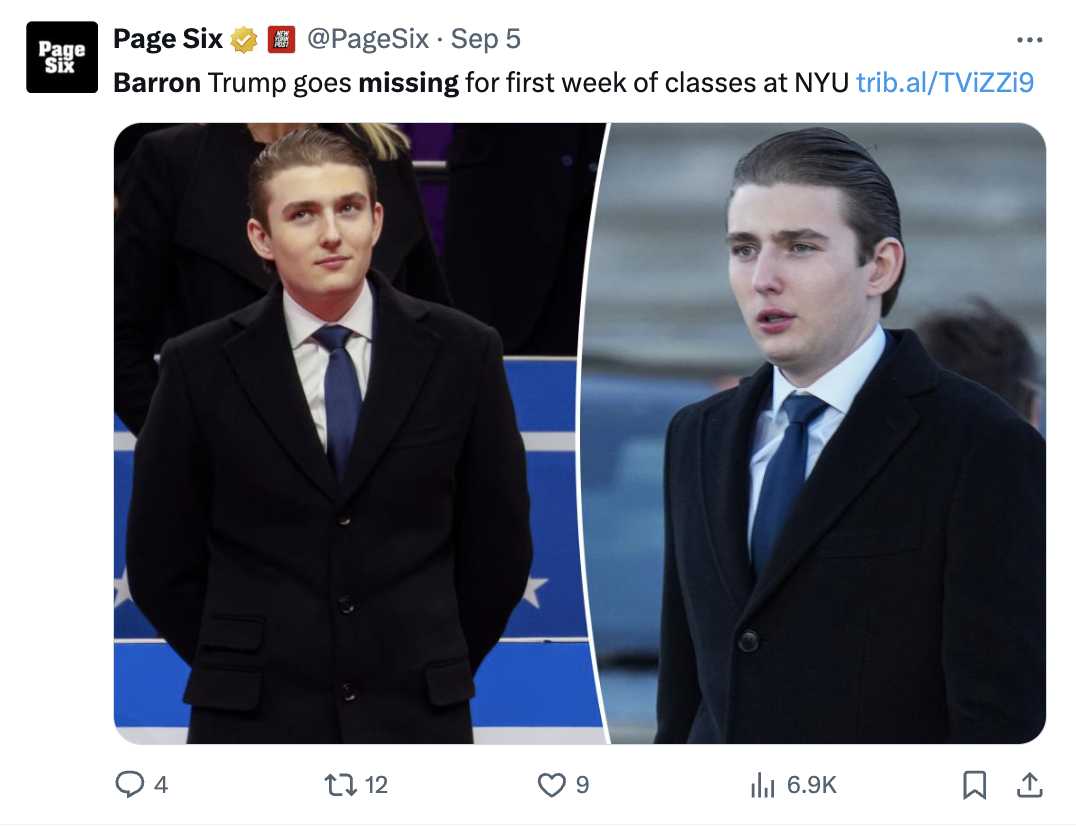Open the three-dot more options menu
1076x828 pixels.
click(1028, 41)
